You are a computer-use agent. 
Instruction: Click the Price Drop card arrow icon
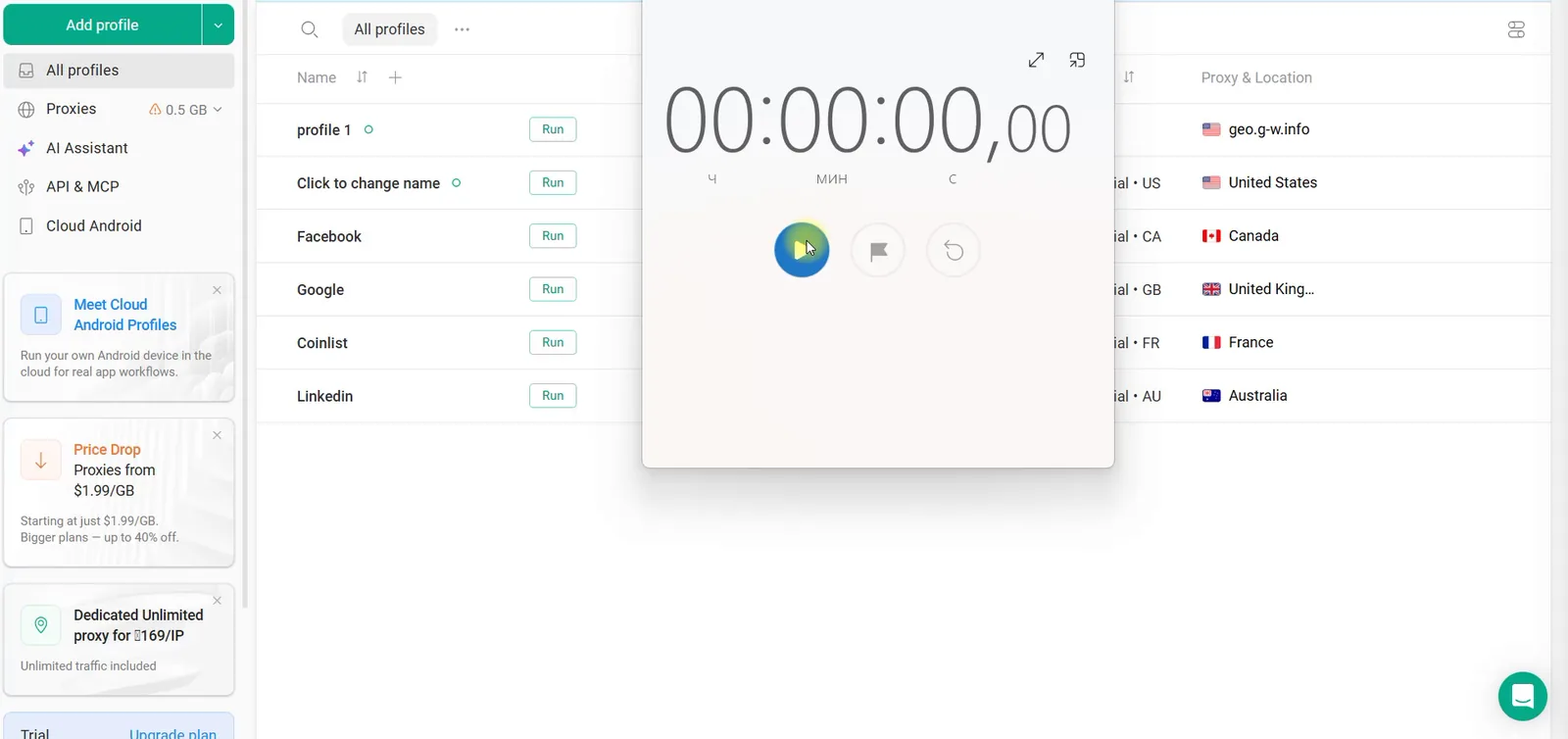pyautogui.click(x=41, y=461)
